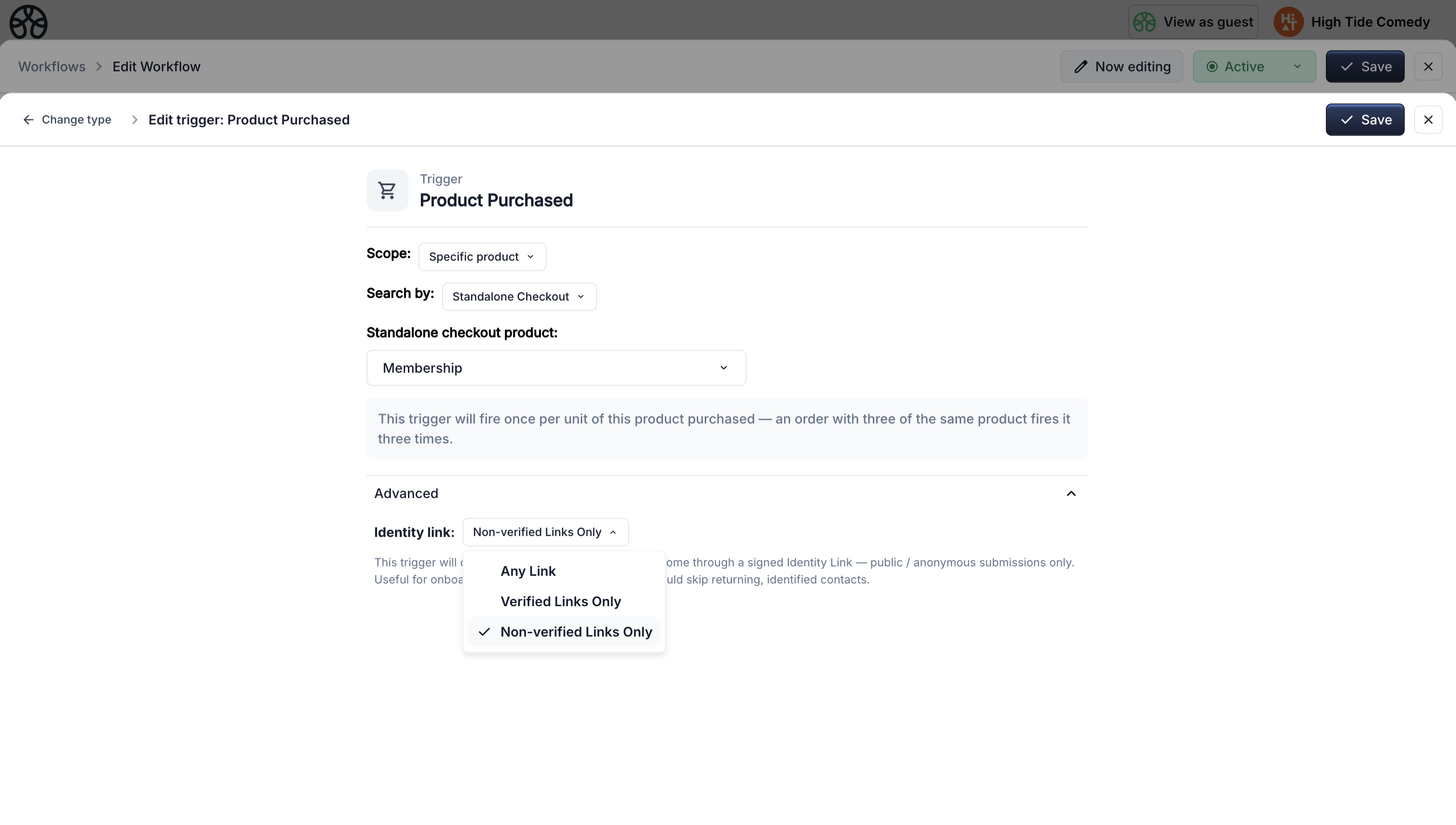Viewport: 1456px width, 825px height.
Task: Click the High Tide Comedy avatar icon
Action: tap(1288, 22)
